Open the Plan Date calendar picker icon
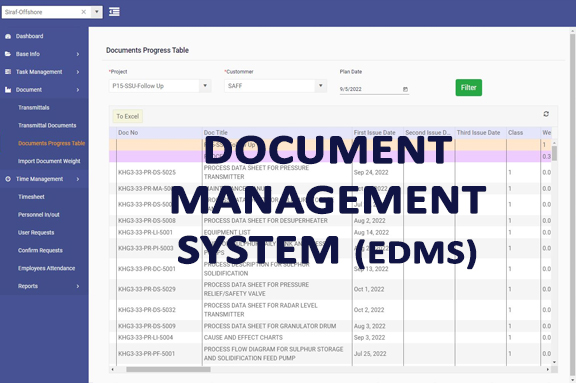Viewport: 576px width, 383px height. point(405,89)
